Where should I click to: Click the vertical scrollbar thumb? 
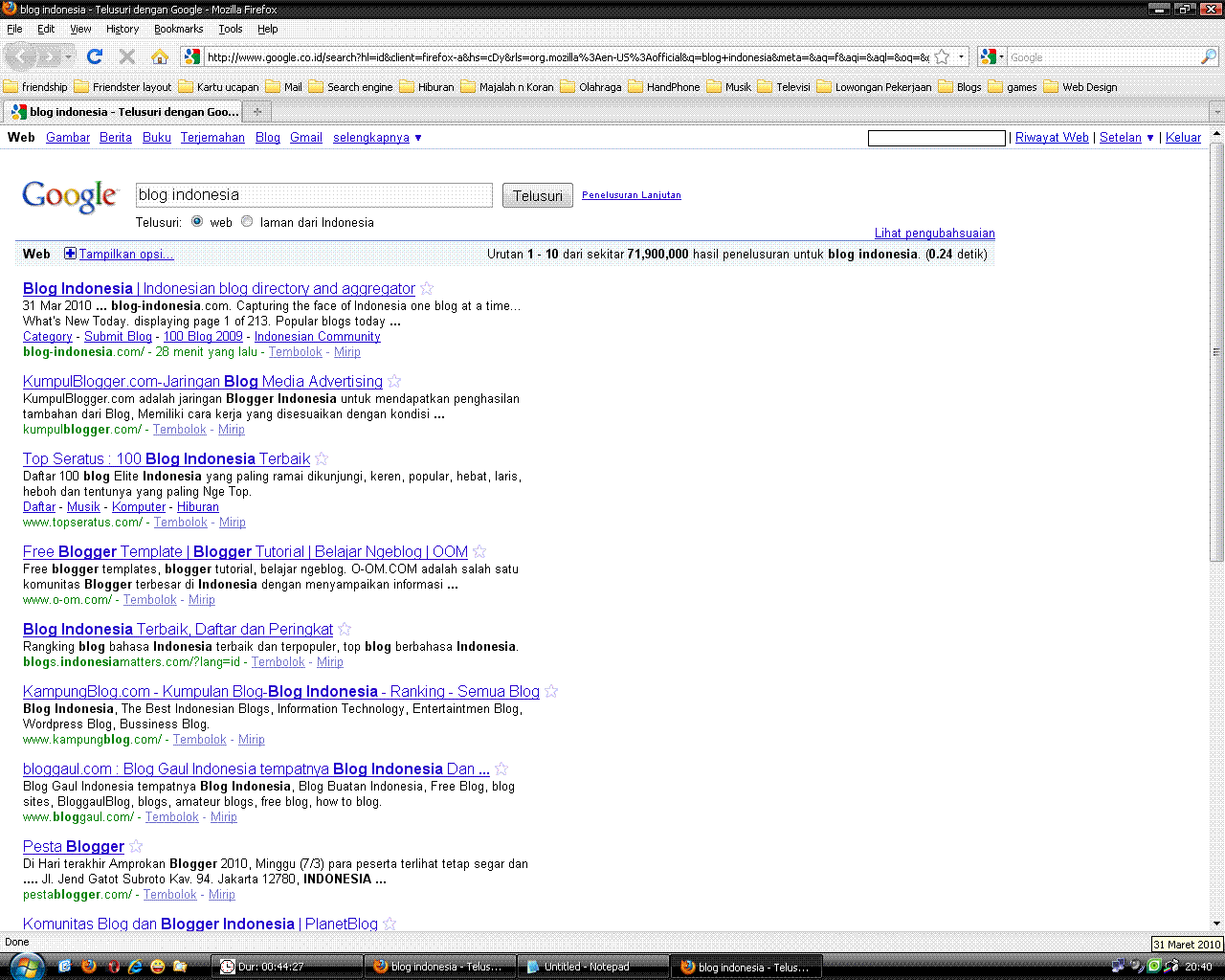[x=1217, y=352]
